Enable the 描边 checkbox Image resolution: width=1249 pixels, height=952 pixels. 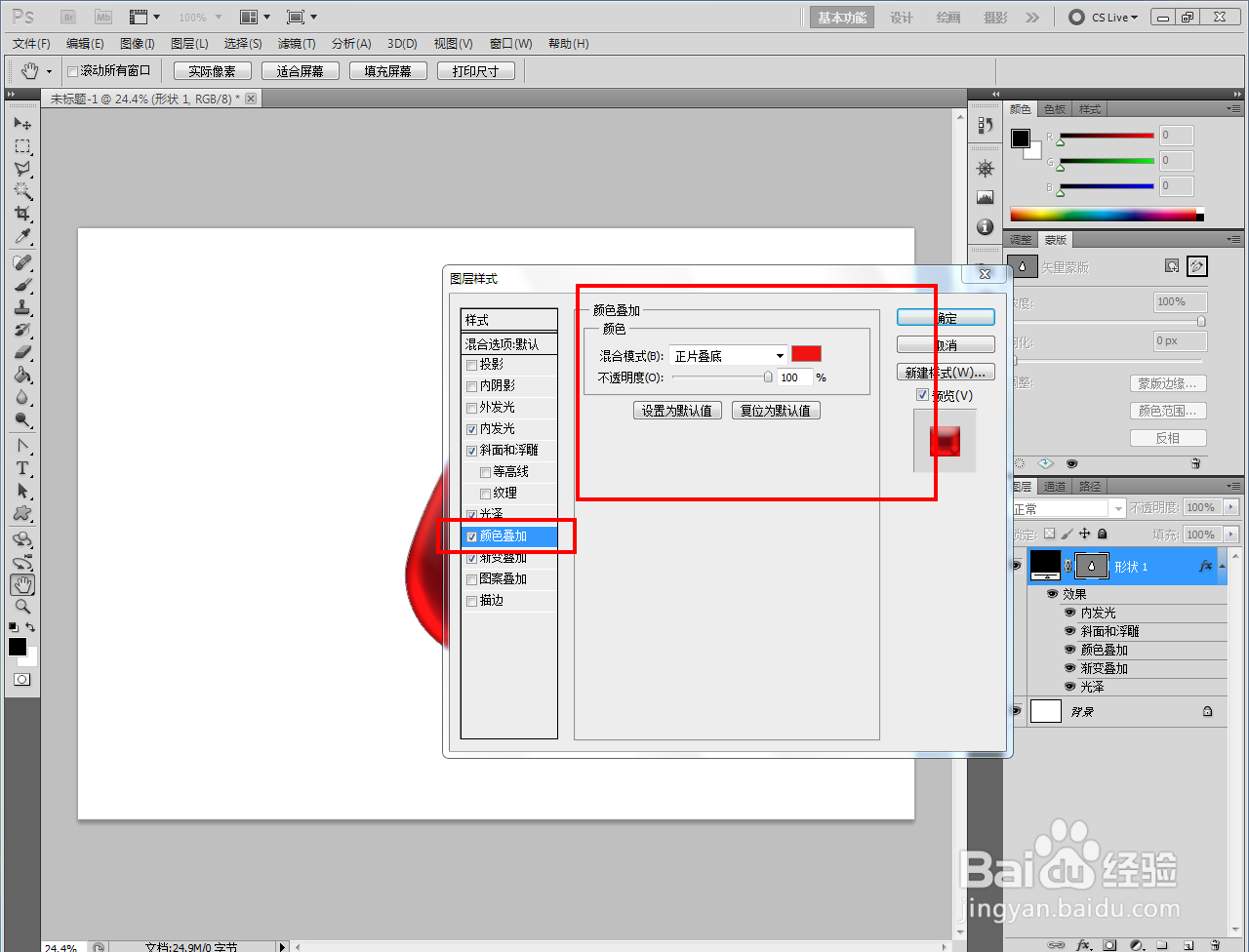(472, 601)
